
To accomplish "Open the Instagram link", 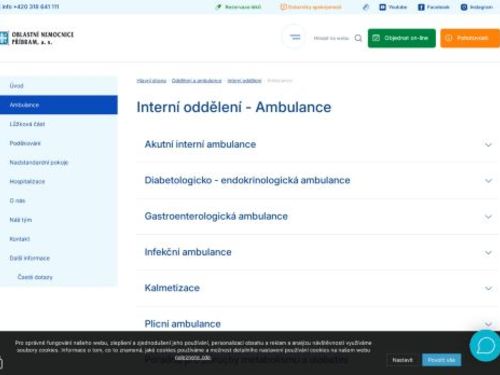I will click(477, 7).
